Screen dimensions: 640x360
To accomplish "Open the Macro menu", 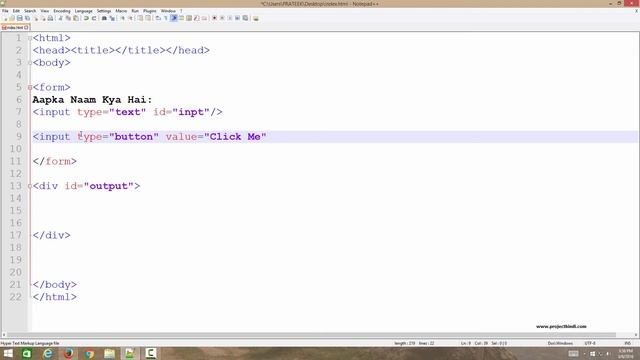I will (x=121, y=11).
